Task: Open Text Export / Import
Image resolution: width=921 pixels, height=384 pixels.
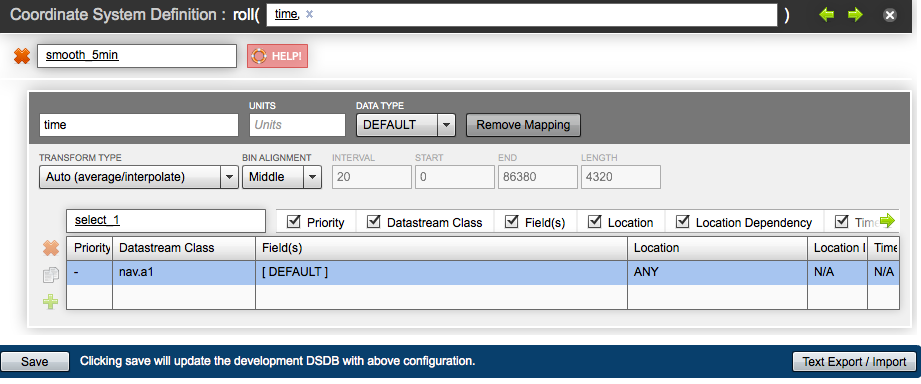Action: coord(854,362)
